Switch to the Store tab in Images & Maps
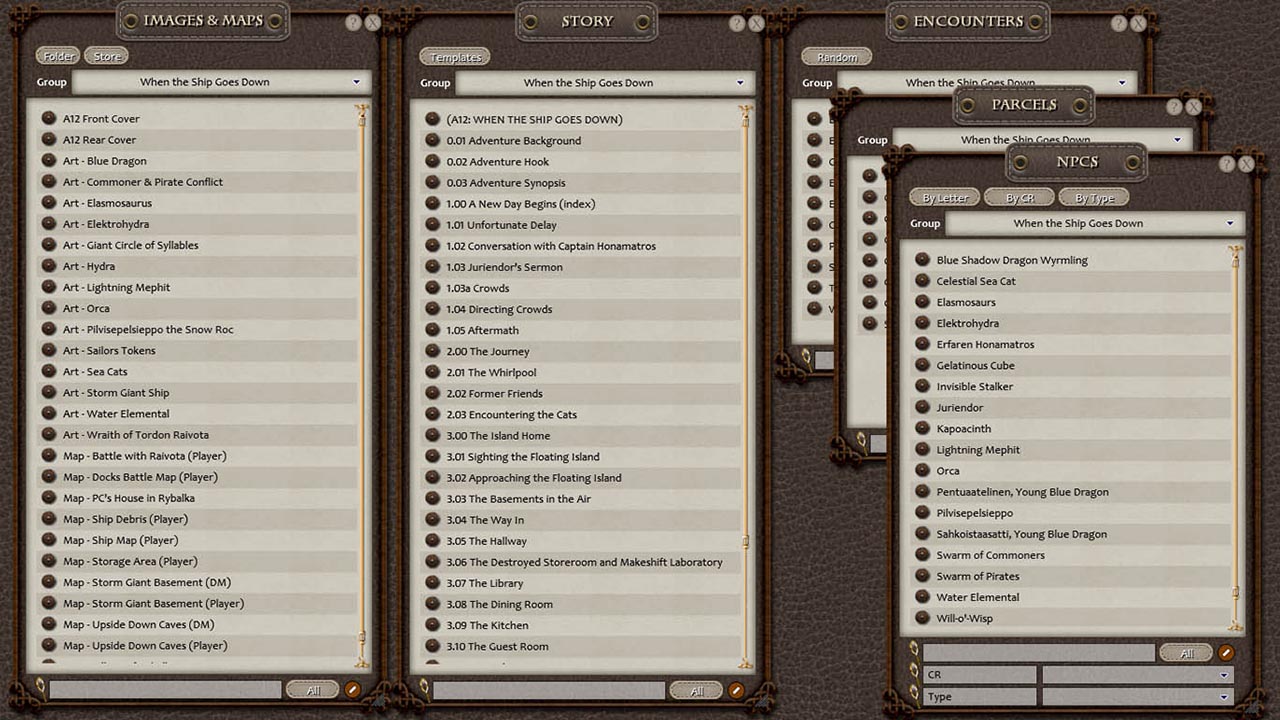Screen dimensions: 1280x720 point(106,55)
